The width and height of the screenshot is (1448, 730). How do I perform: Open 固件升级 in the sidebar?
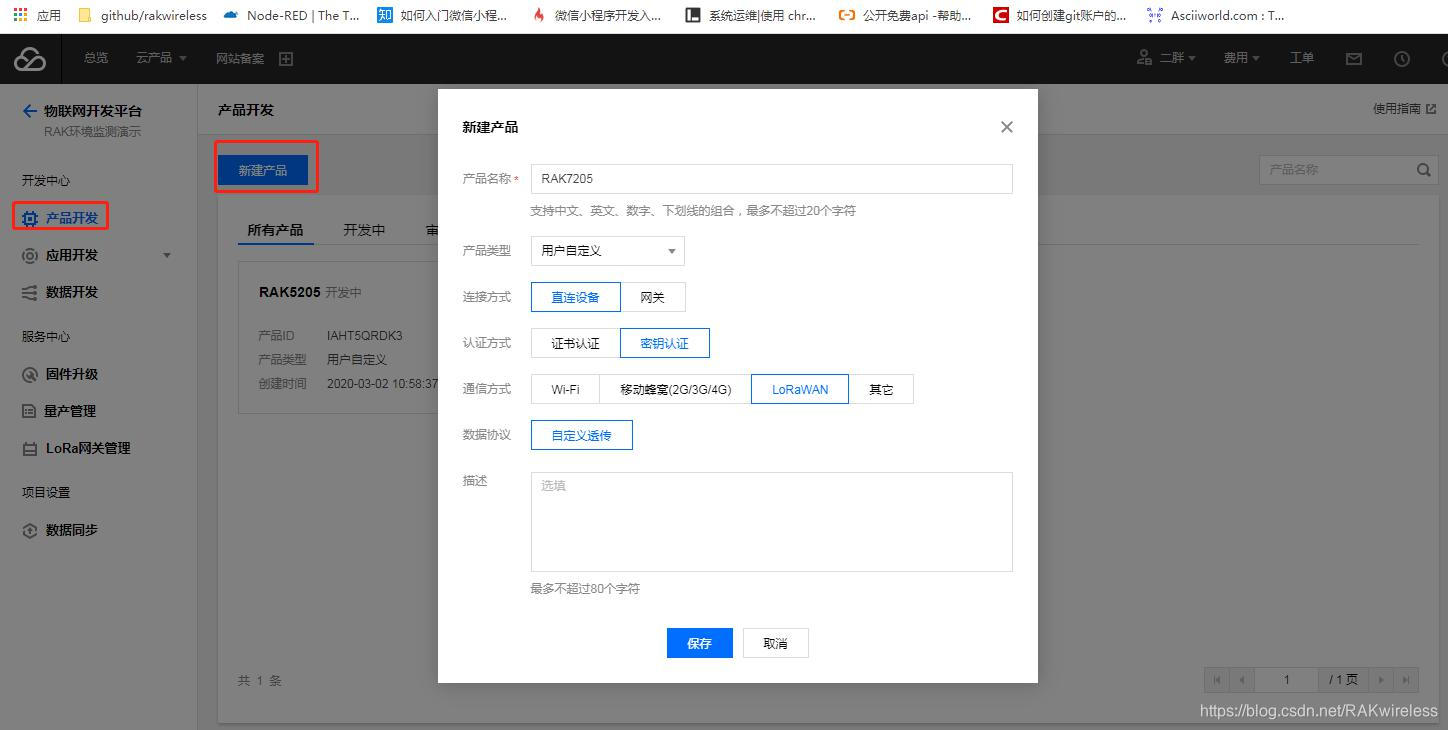point(72,374)
